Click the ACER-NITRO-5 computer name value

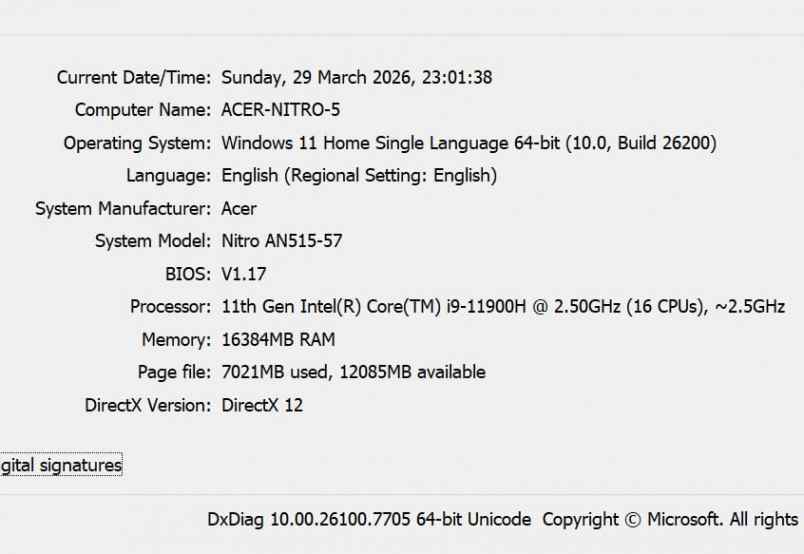[x=281, y=110]
